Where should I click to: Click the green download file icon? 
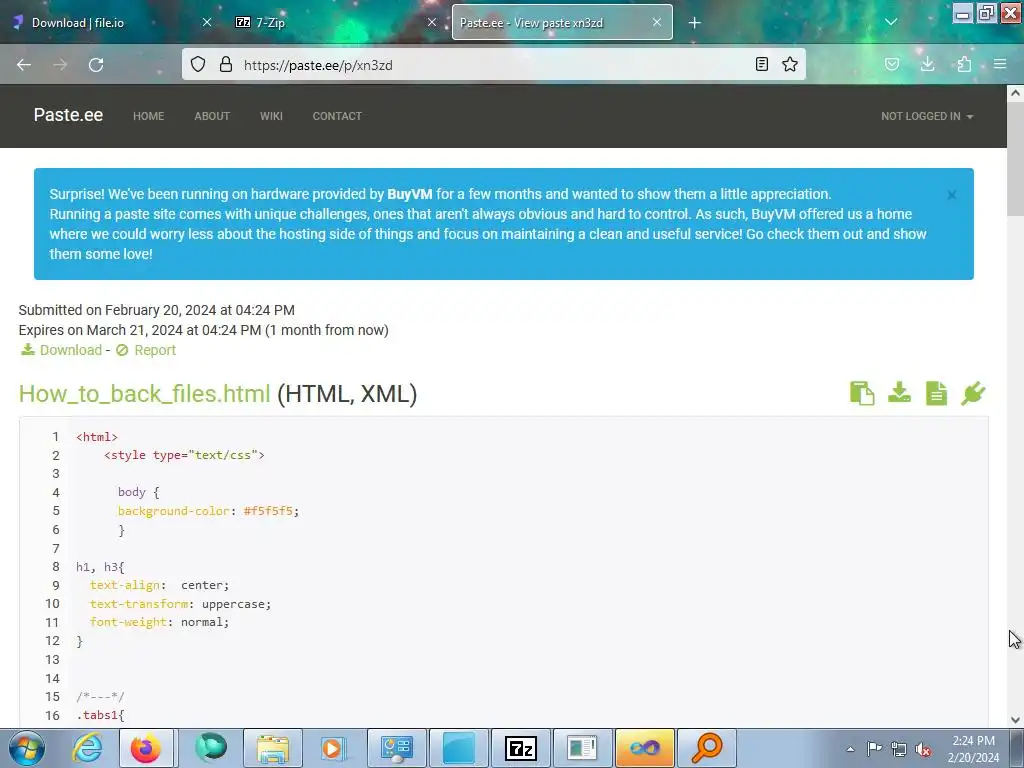[x=899, y=393]
